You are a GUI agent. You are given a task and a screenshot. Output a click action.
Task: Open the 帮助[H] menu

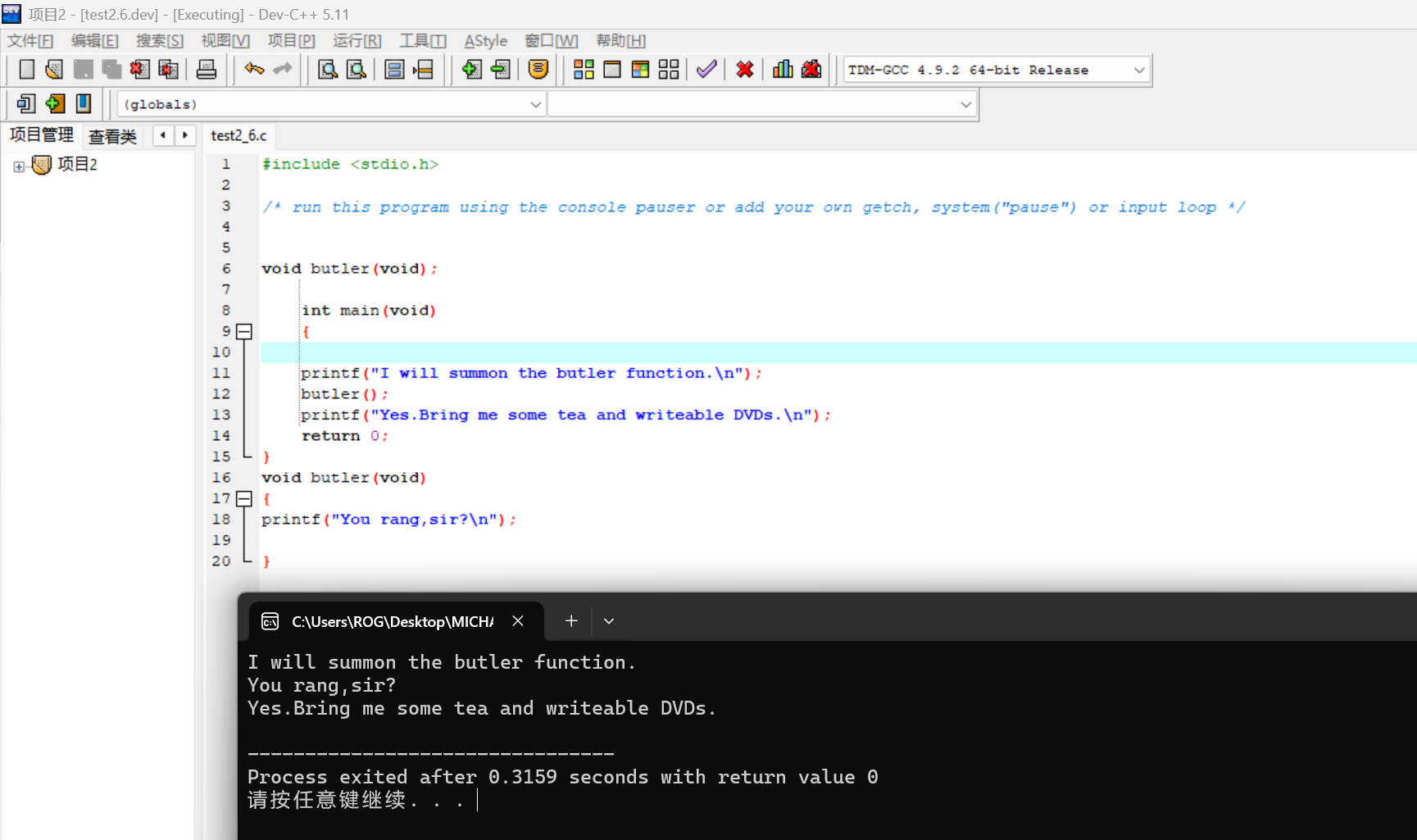click(621, 41)
